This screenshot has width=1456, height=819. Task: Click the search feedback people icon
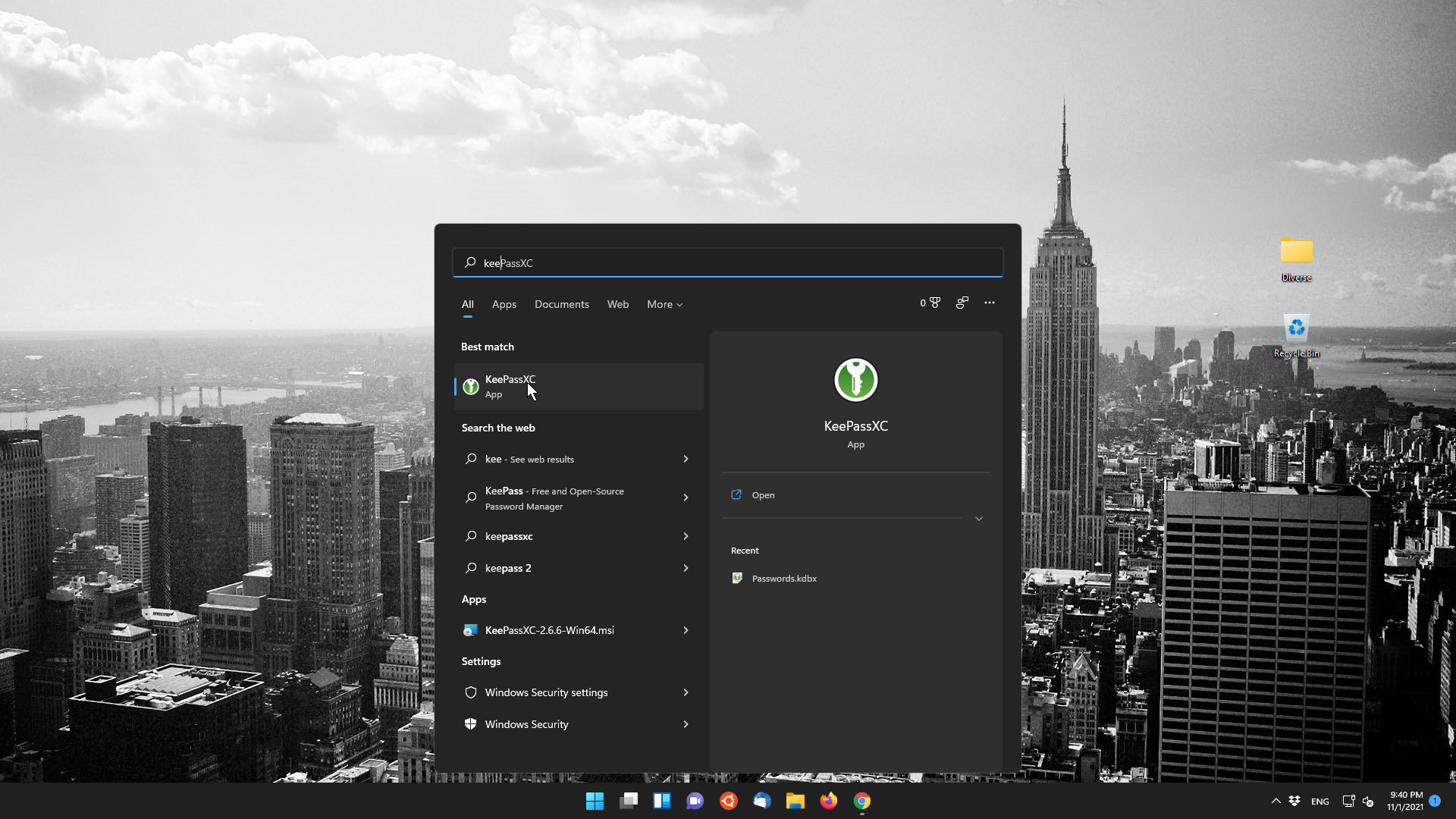962,303
